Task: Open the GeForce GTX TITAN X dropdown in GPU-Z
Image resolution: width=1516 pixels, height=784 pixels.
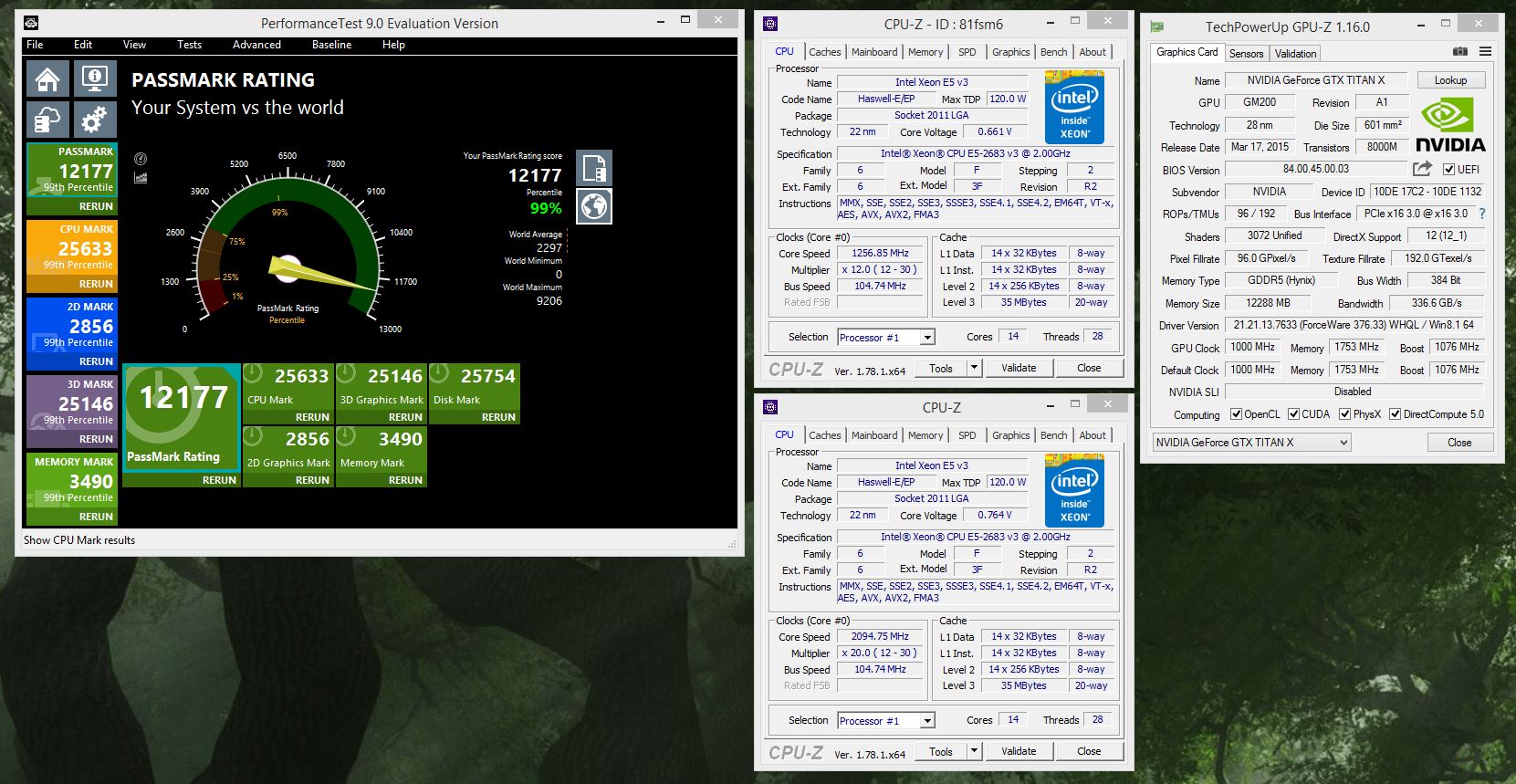Action: (1251, 443)
